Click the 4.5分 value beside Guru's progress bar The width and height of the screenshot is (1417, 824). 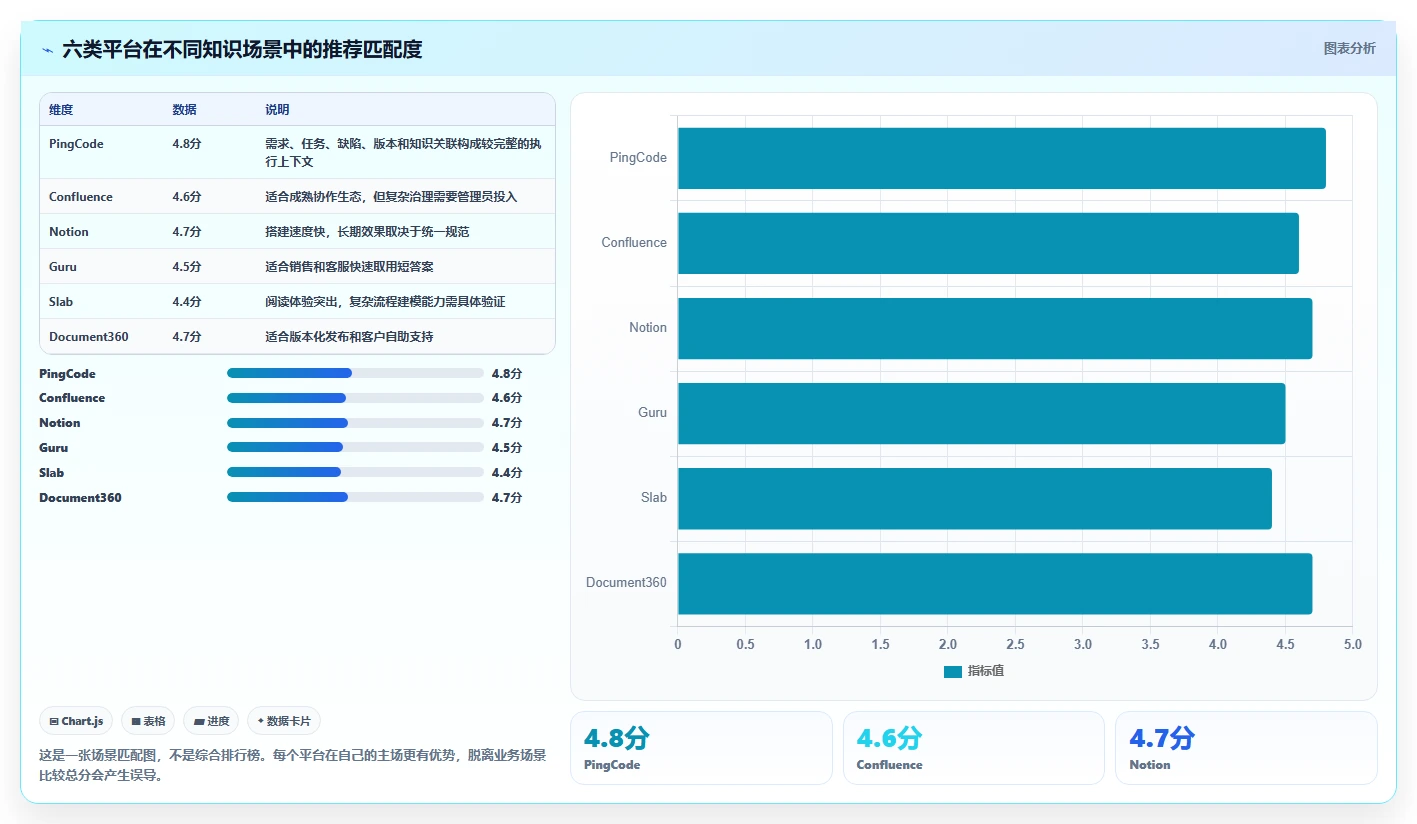pos(507,448)
